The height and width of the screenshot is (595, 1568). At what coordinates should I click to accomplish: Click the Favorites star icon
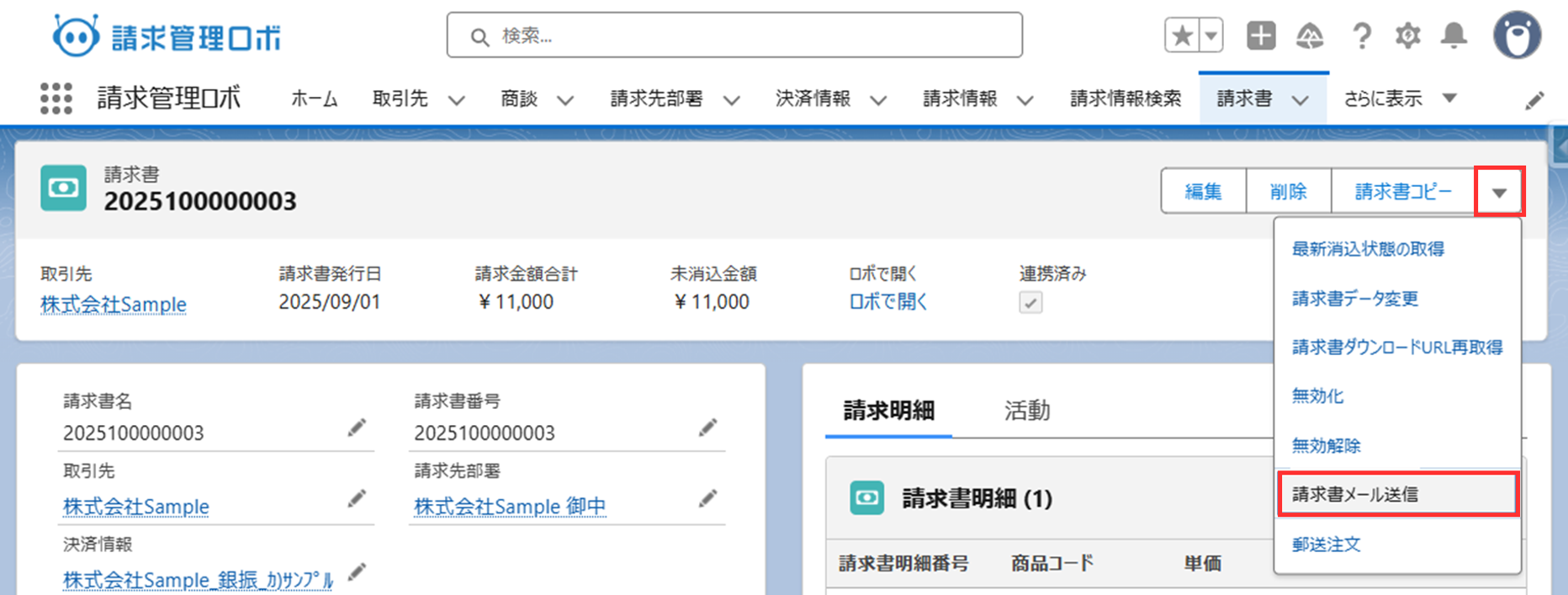pos(1182,36)
